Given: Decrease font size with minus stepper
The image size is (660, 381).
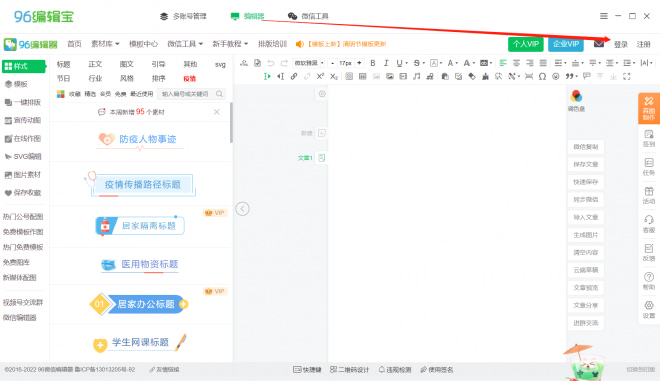Looking at the screenshot, I should click(333, 63).
